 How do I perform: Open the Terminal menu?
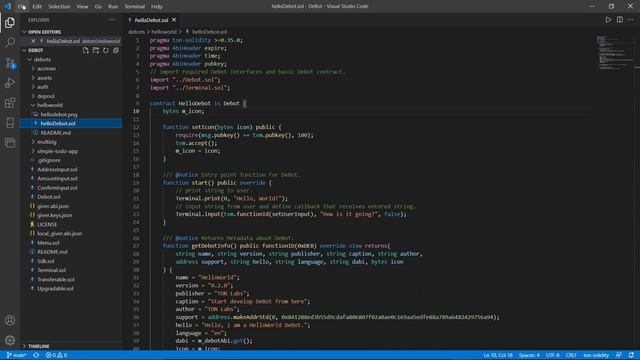tap(134, 6)
